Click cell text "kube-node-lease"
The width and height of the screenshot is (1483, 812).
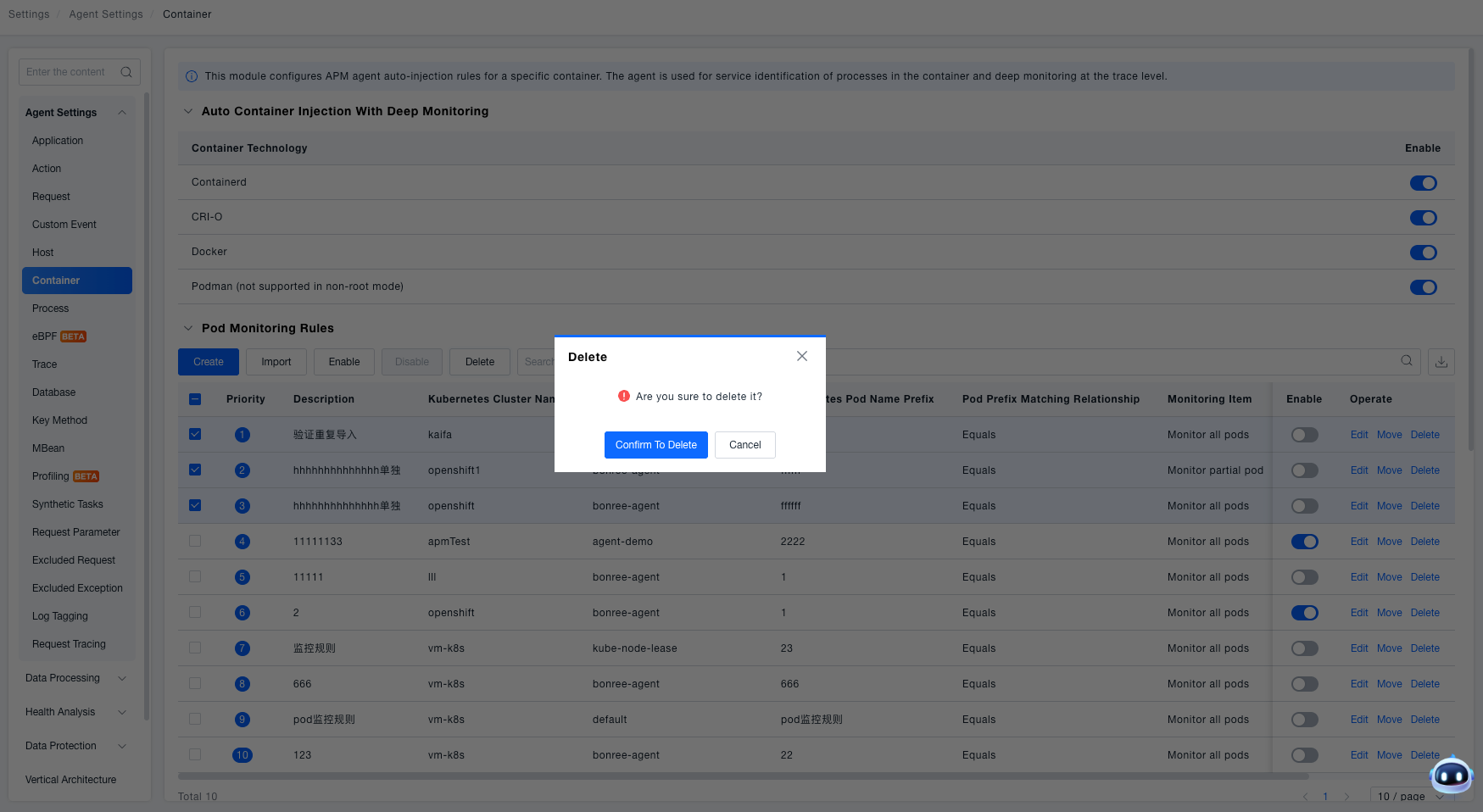pos(634,648)
